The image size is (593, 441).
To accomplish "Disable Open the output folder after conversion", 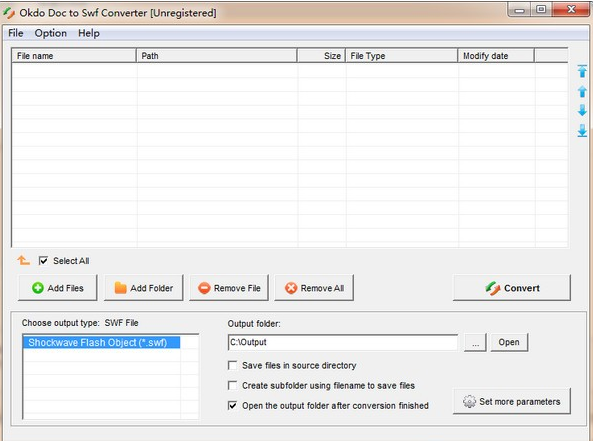I will (233, 405).
